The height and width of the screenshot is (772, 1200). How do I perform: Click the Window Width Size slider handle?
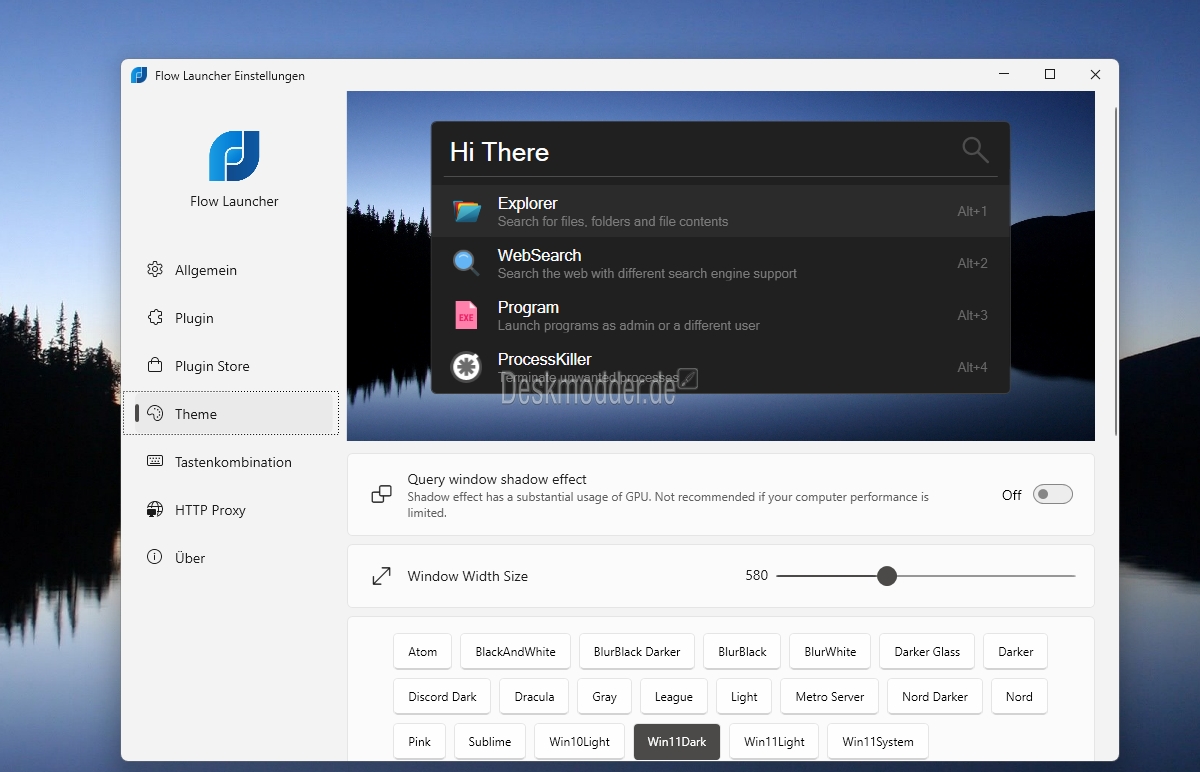click(886, 576)
